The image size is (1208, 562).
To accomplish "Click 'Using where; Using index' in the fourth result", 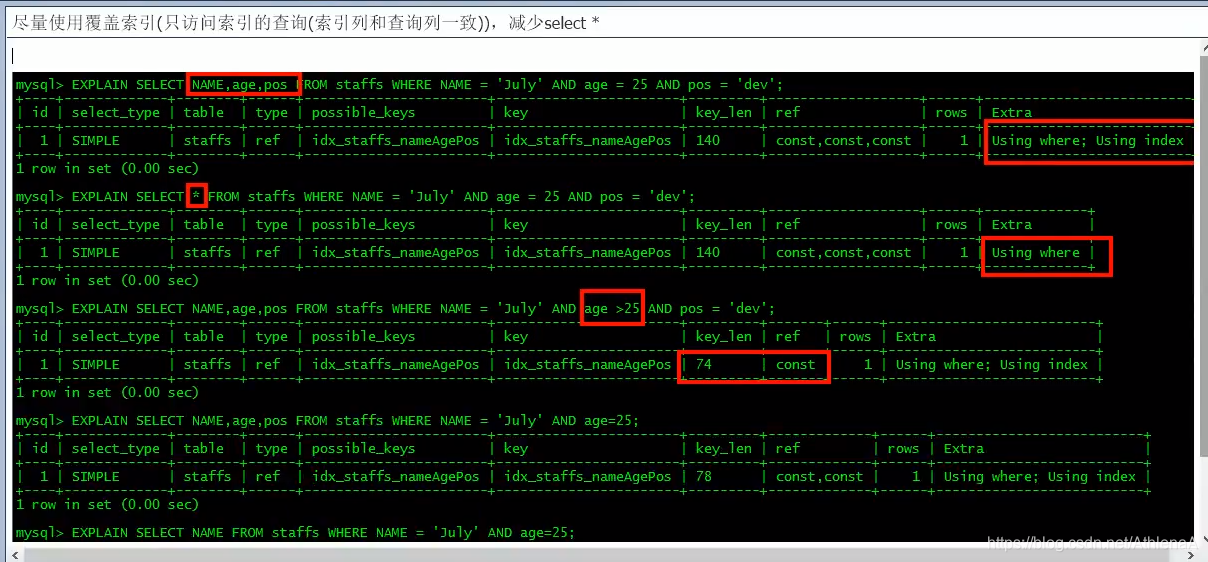I will (1040, 477).
